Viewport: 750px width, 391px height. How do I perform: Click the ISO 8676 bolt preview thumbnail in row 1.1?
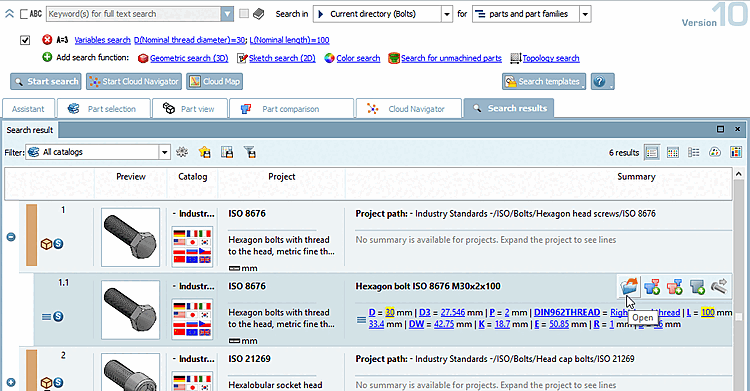tap(130, 310)
